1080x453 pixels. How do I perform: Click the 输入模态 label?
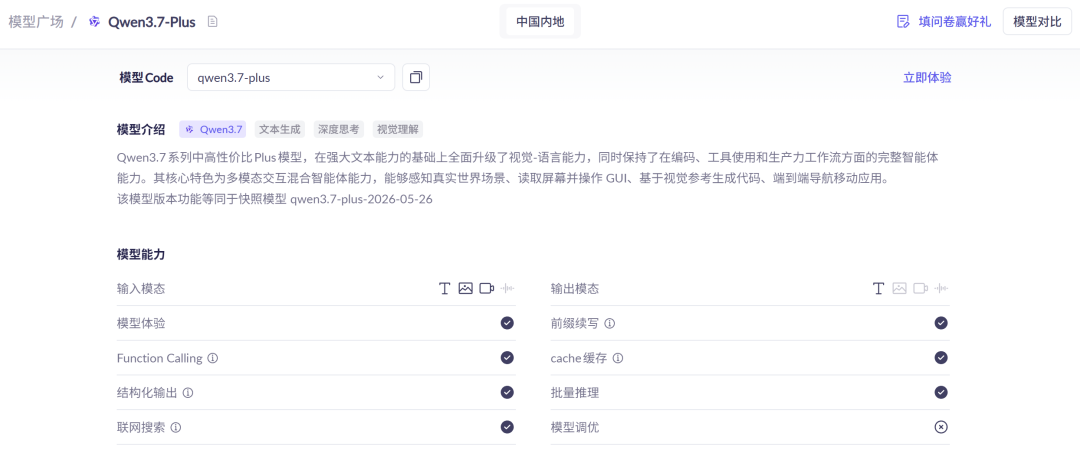point(141,288)
